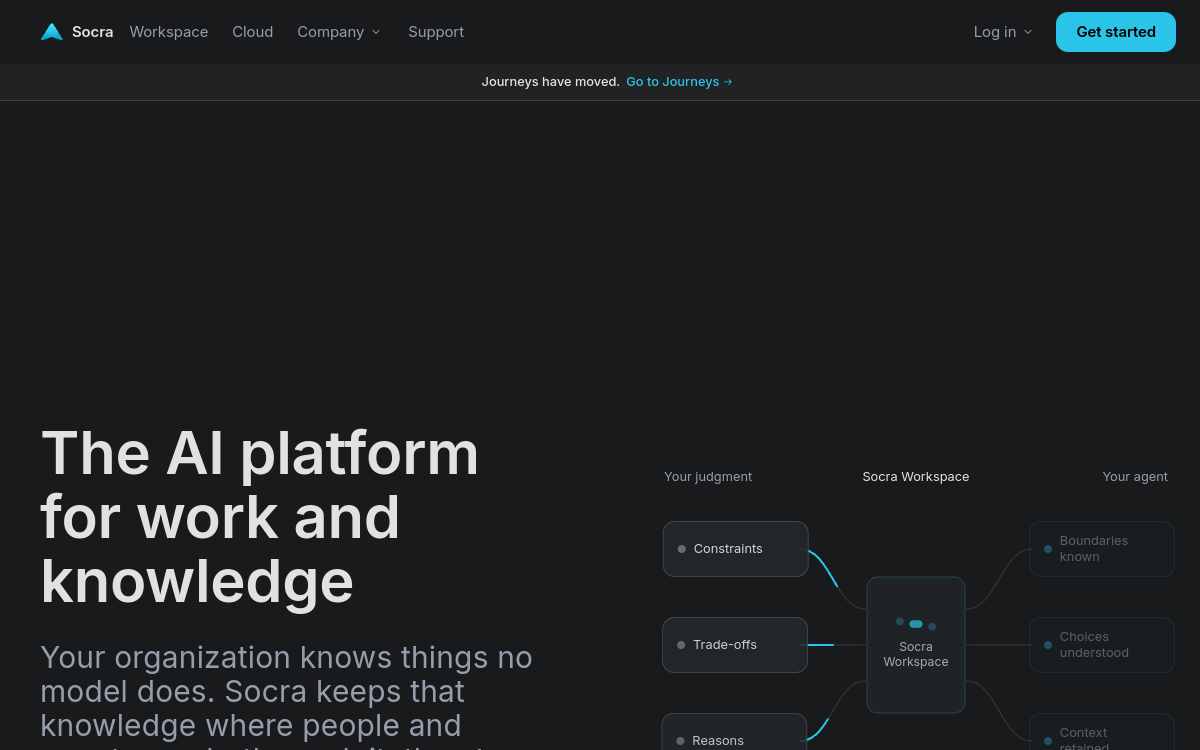The width and height of the screenshot is (1200, 750).
Task: Open the Cloud nav item
Action: (x=253, y=32)
